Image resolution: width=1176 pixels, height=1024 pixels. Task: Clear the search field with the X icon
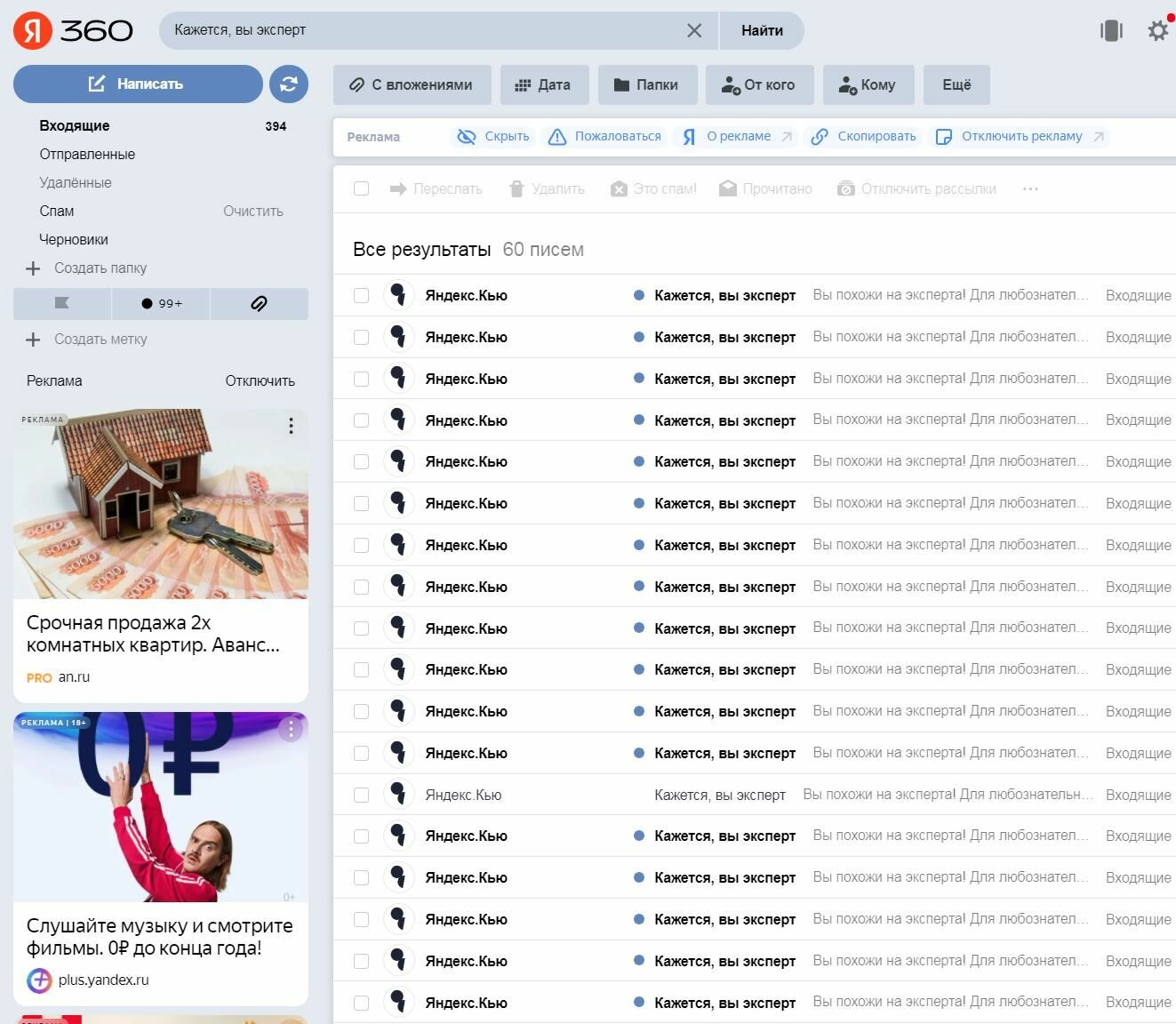(694, 30)
